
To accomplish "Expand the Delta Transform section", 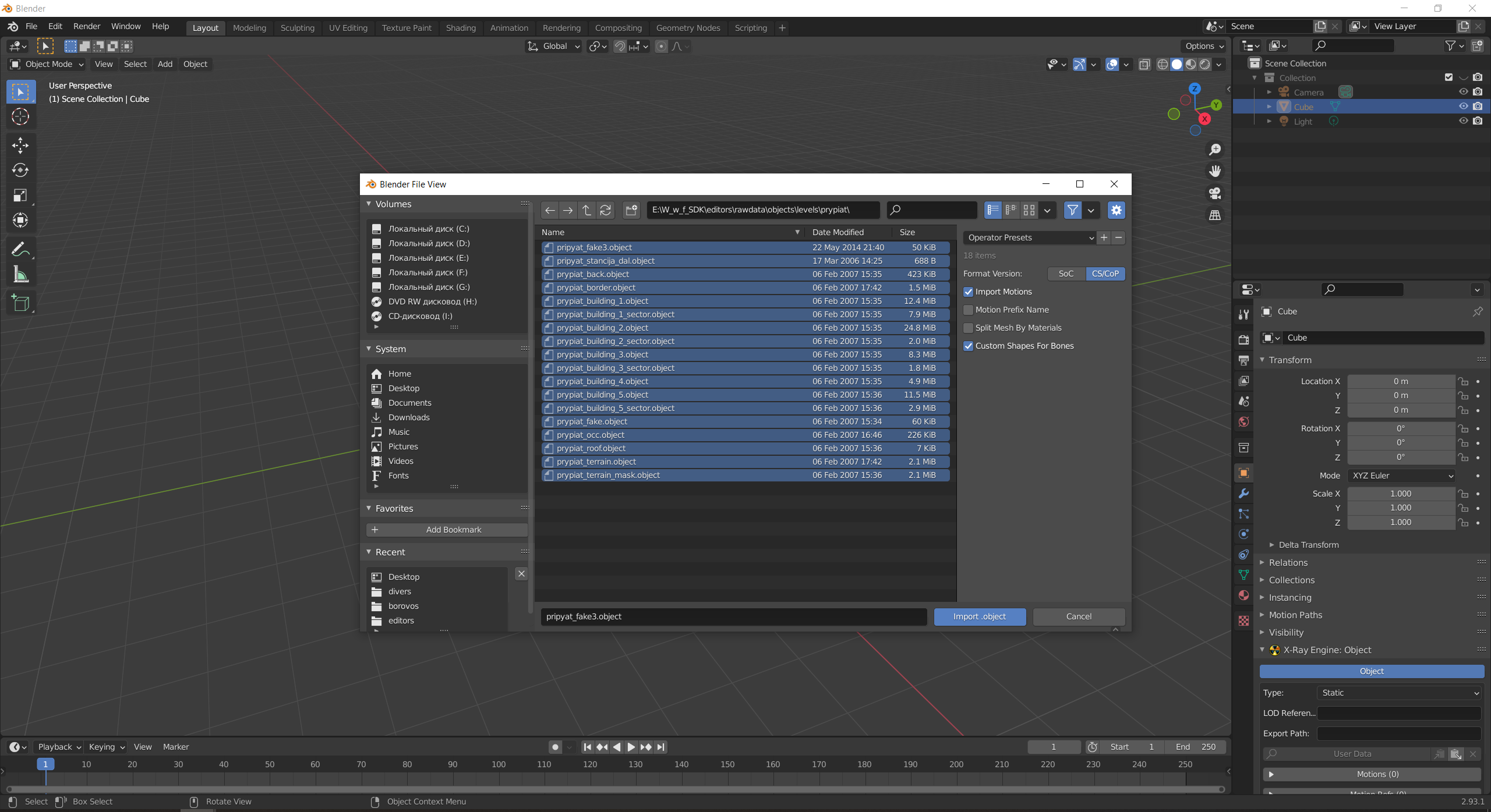I will (1272, 545).
